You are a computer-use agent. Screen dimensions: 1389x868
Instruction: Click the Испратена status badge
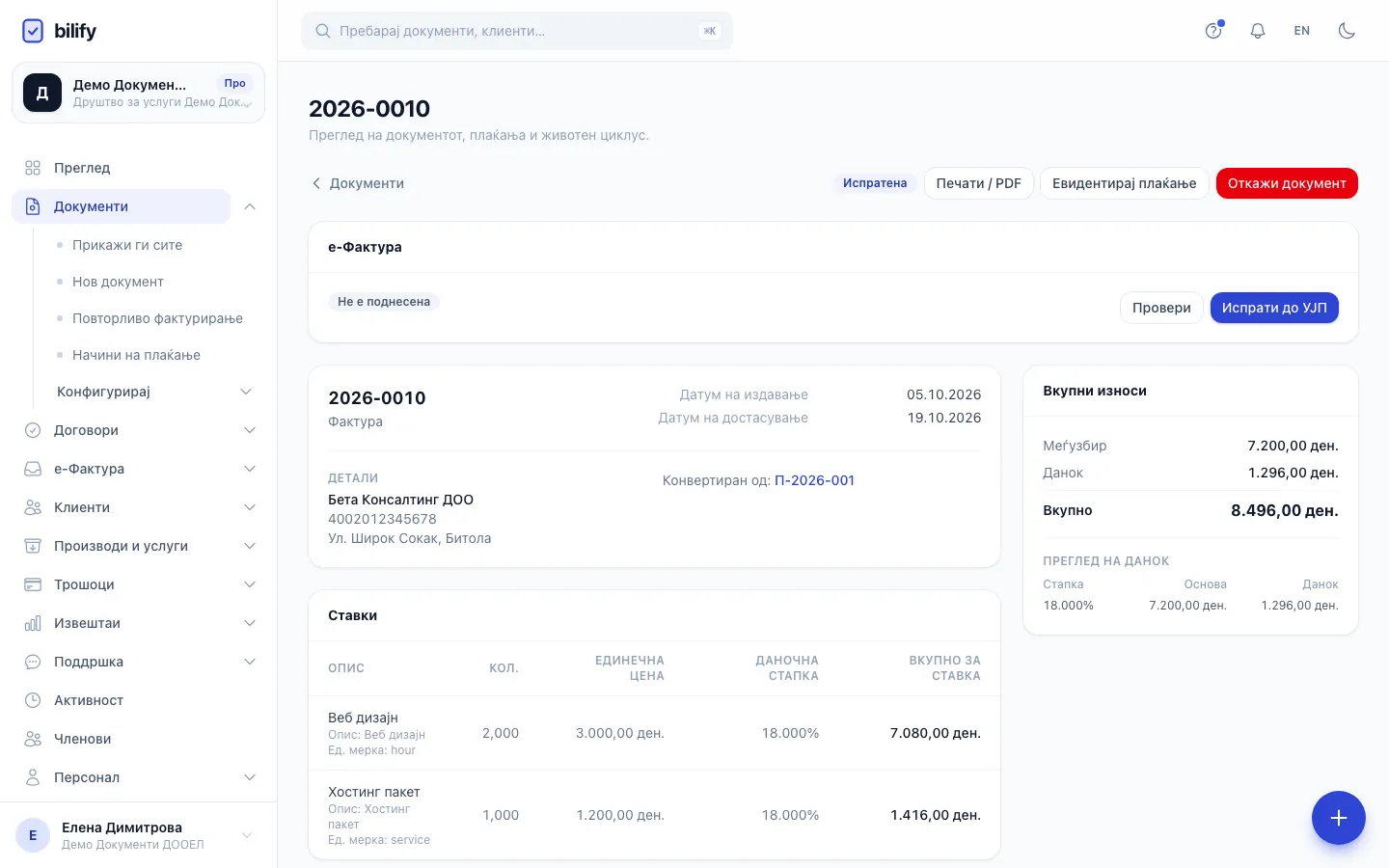[875, 183]
